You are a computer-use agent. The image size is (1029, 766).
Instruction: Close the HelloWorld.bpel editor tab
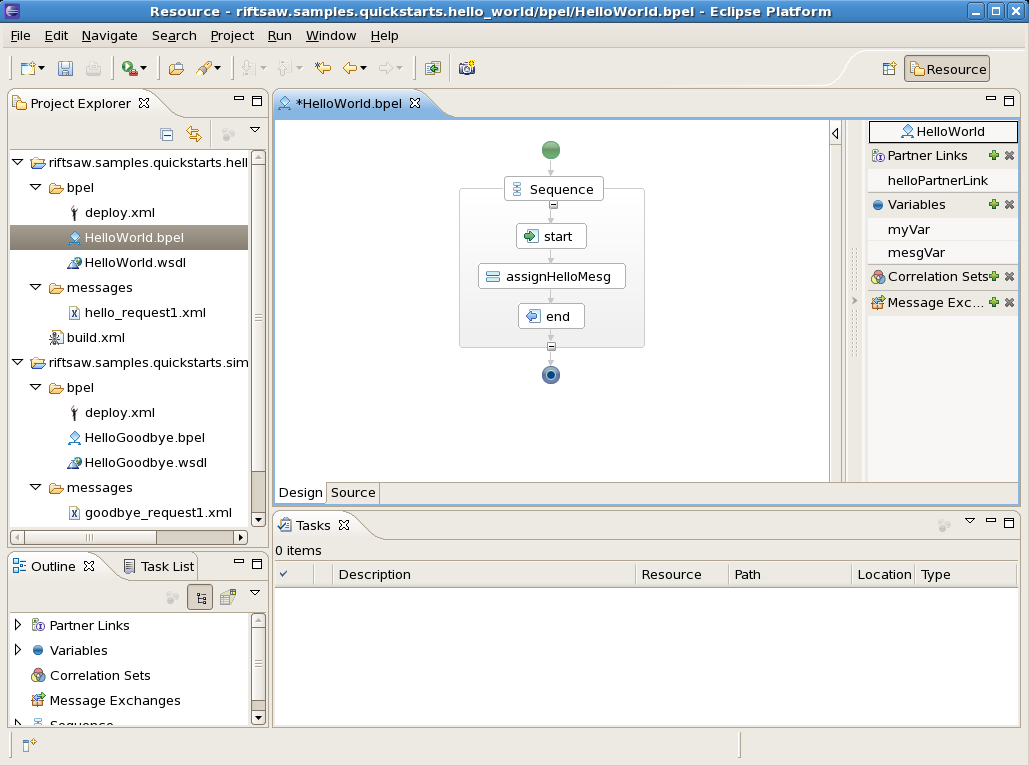(x=415, y=103)
